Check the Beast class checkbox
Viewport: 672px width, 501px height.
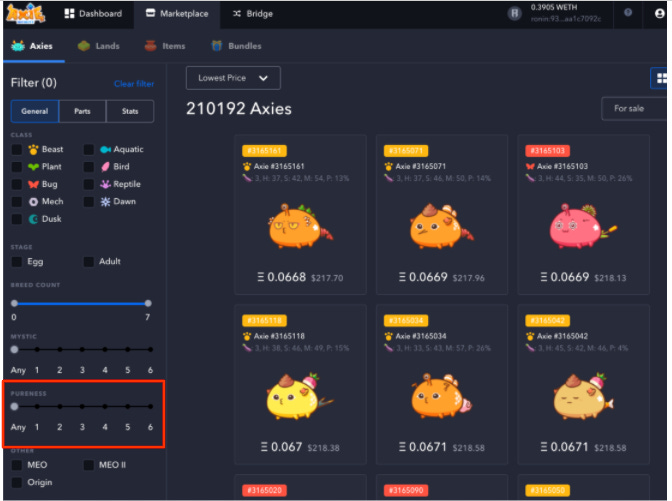pyautogui.click(x=17, y=150)
